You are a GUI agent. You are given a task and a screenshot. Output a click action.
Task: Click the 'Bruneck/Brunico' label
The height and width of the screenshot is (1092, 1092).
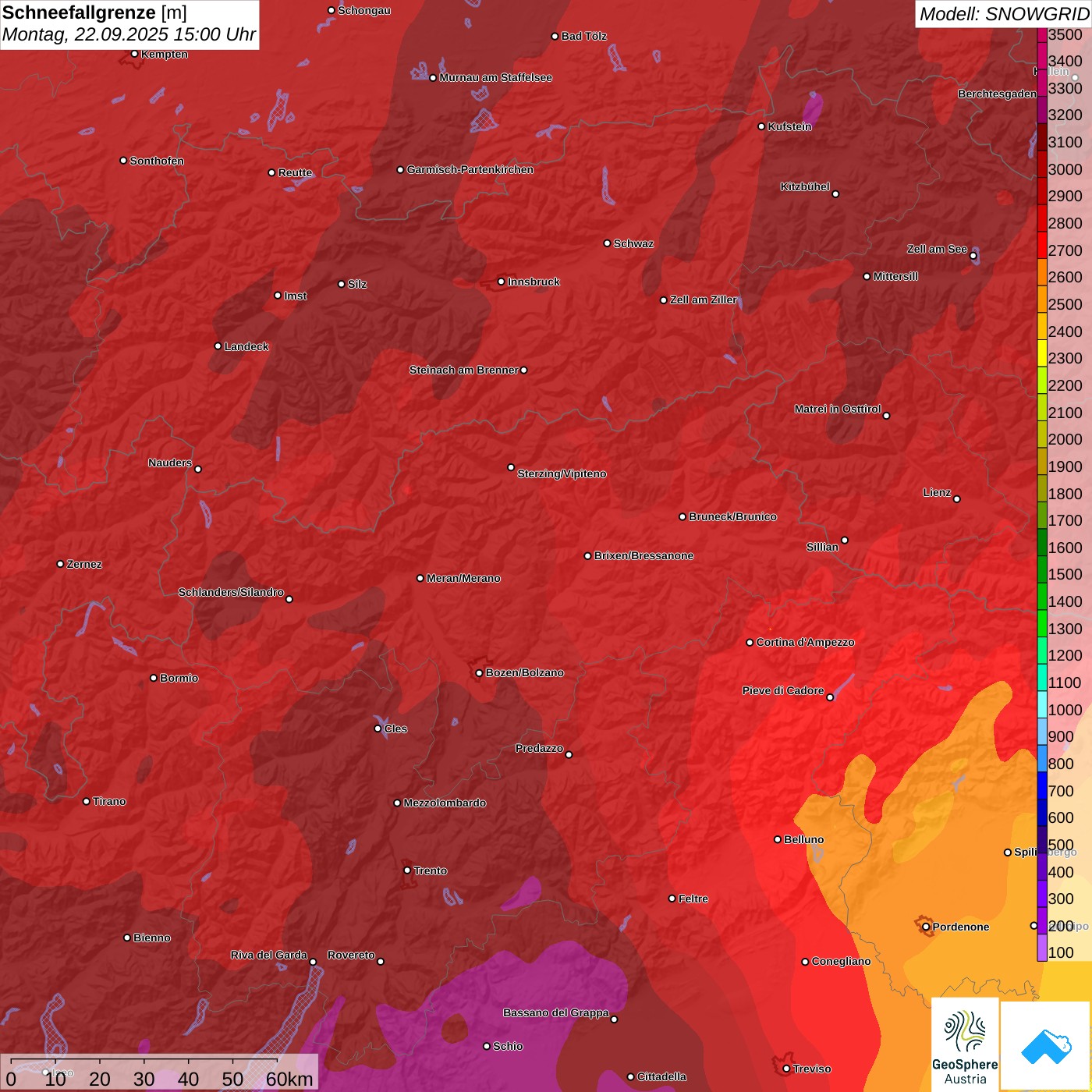coord(732,517)
